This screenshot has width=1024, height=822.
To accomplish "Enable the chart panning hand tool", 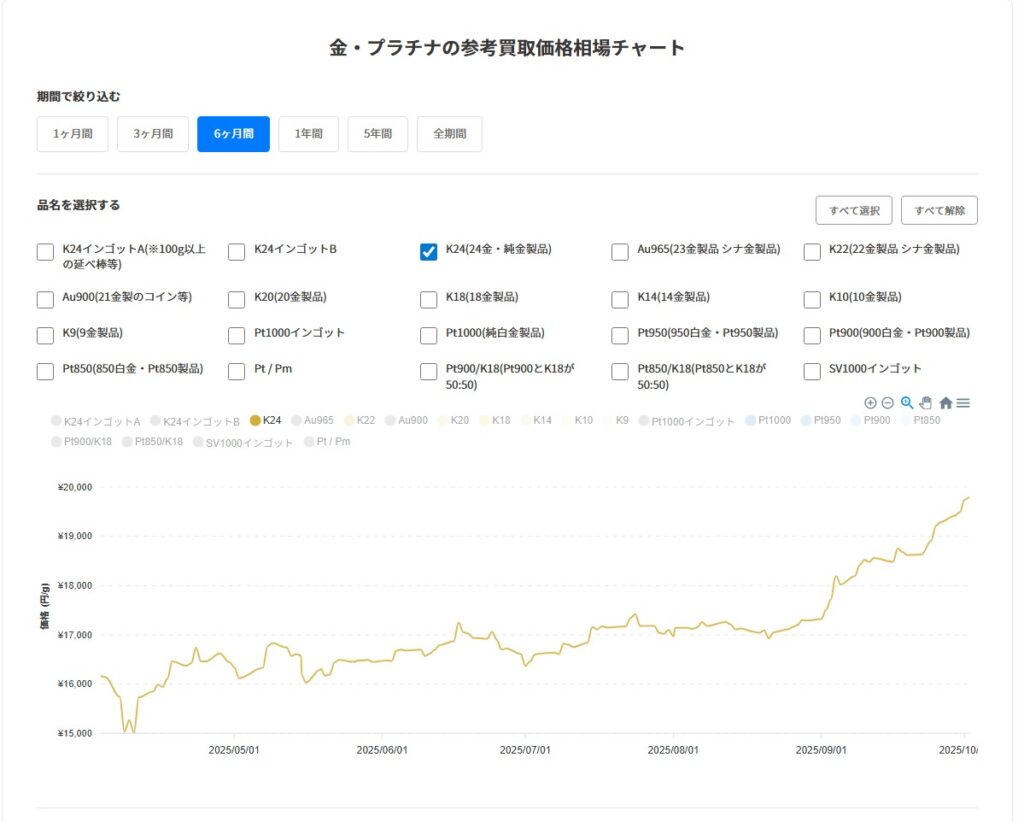I will pos(925,403).
